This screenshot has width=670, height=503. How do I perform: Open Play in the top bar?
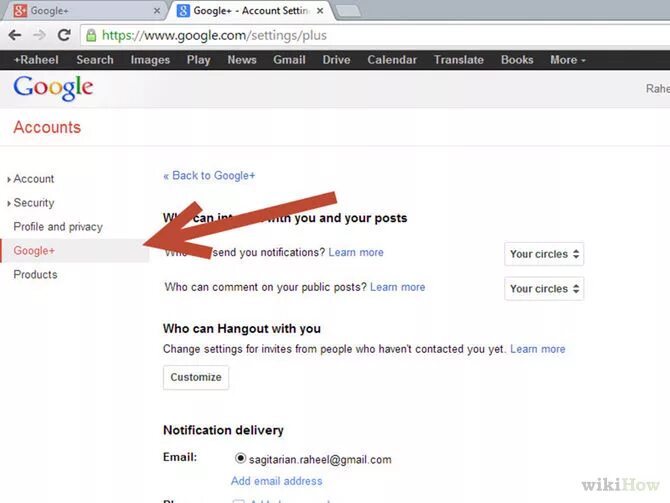(198, 60)
